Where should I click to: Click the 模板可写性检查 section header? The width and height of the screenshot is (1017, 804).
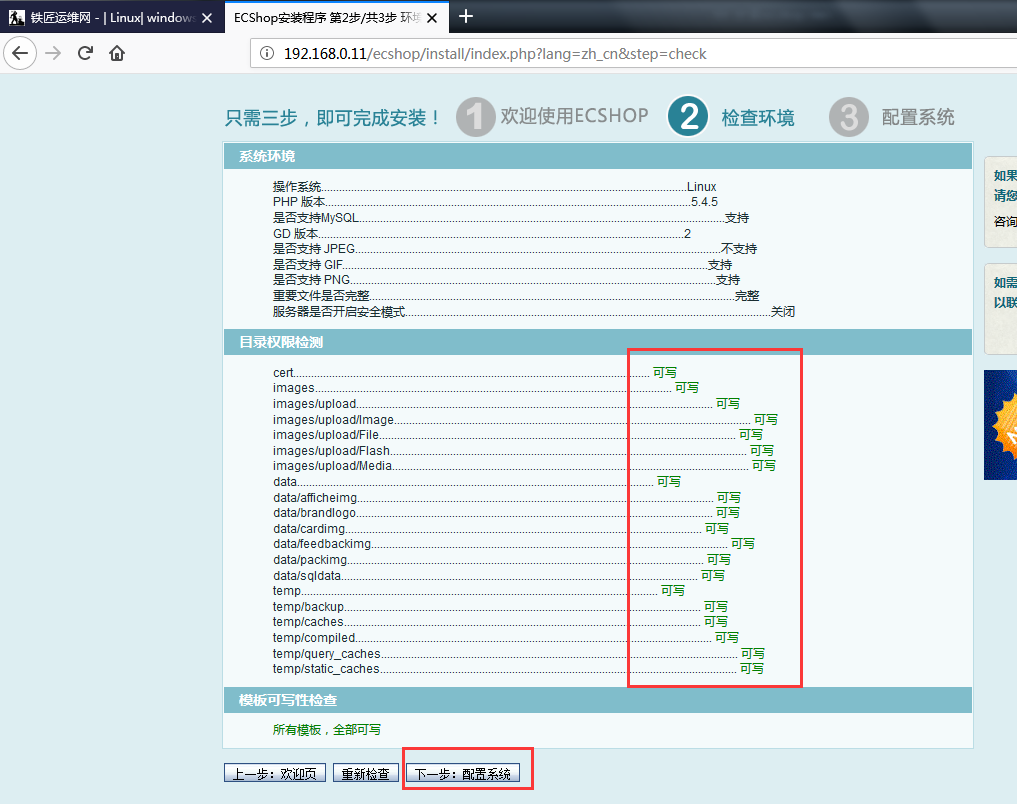(x=597, y=700)
